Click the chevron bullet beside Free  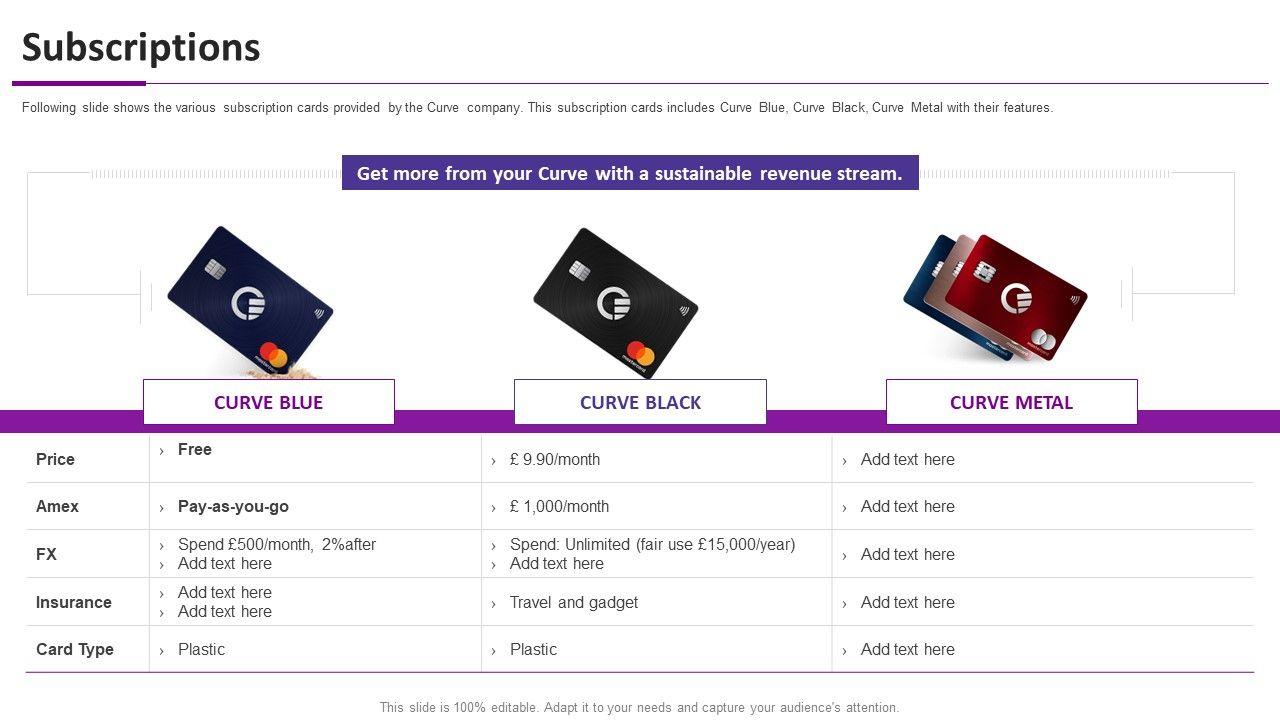click(161, 451)
